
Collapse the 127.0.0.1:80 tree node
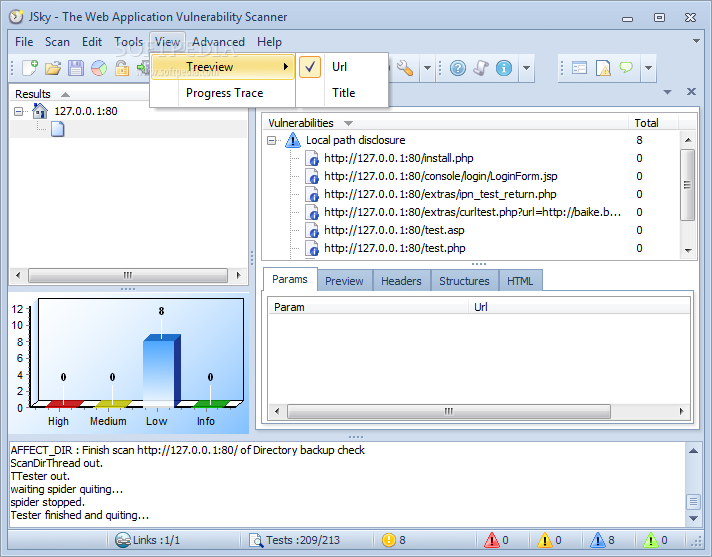pos(19,111)
